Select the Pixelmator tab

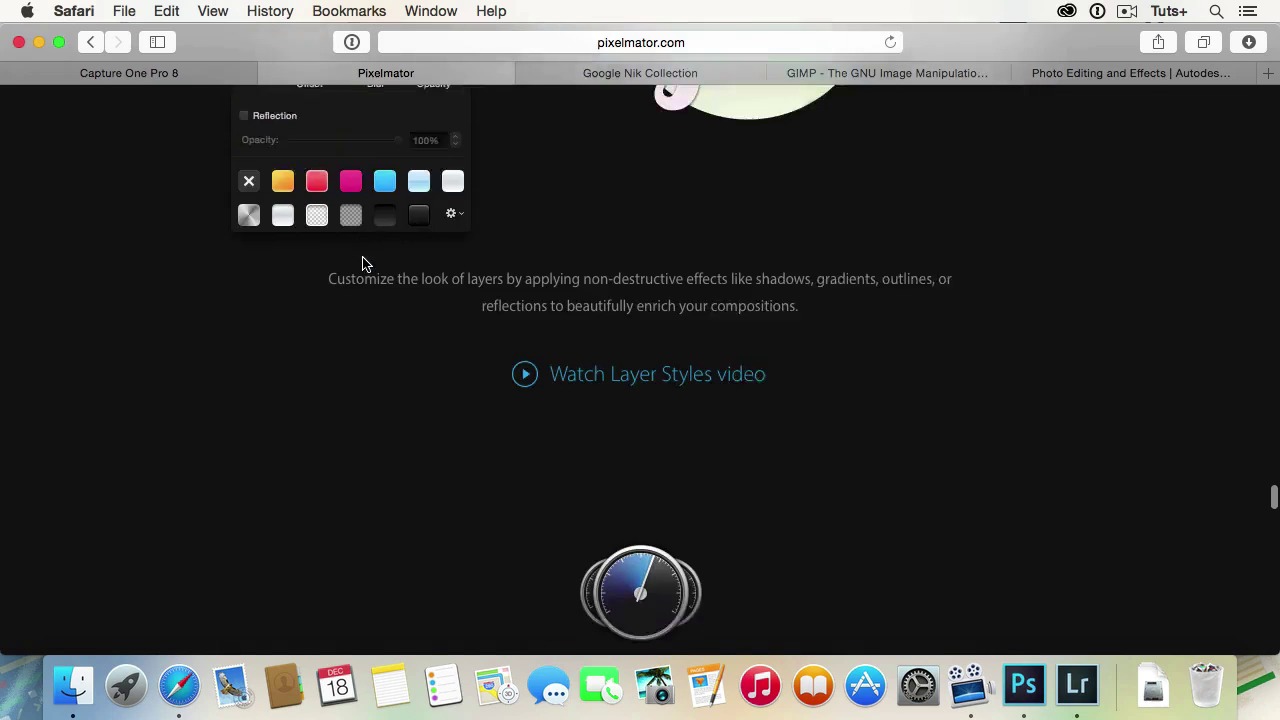[x=386, y=73]
